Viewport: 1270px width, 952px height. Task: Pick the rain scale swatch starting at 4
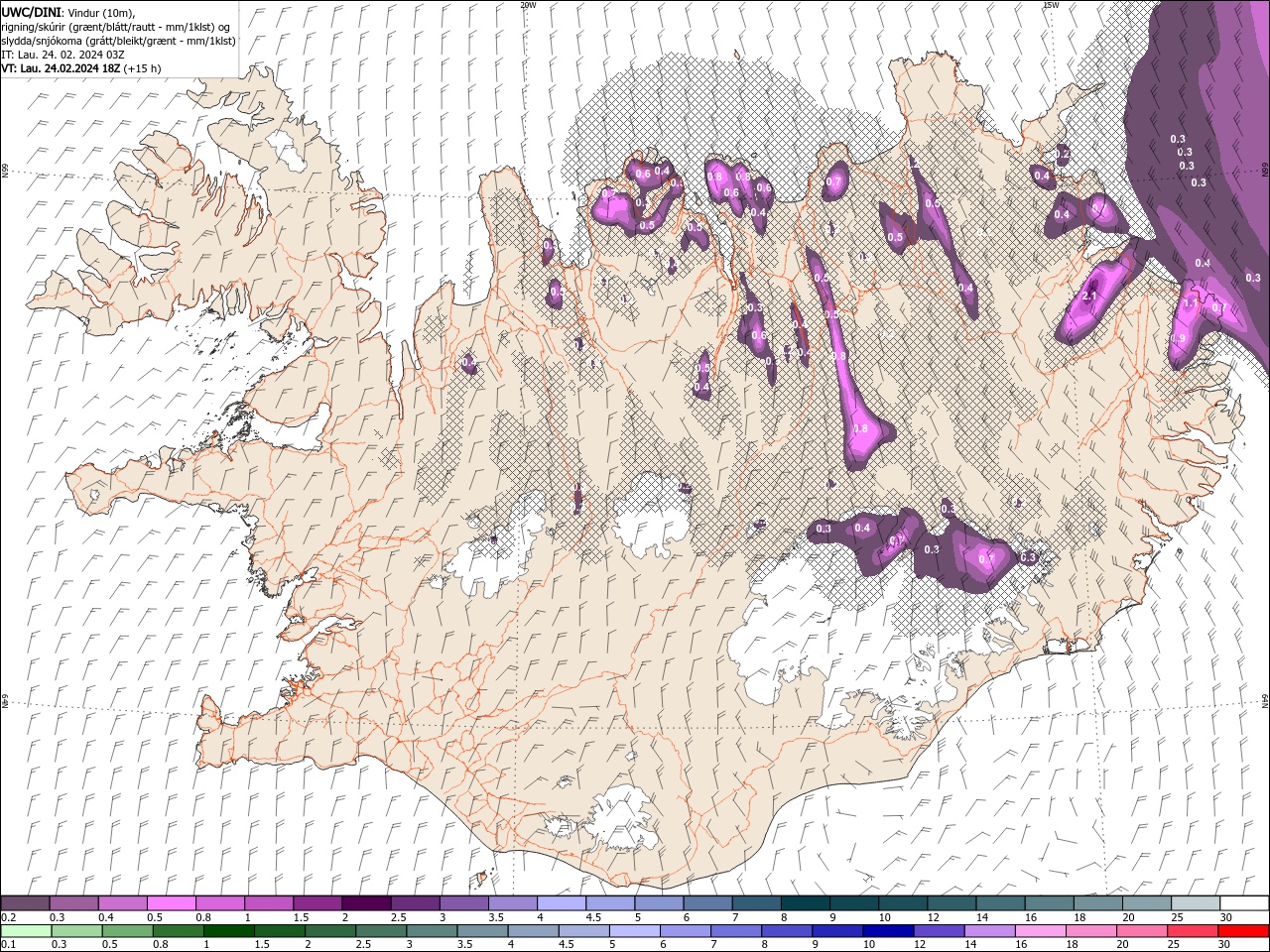tap(532, 931)
